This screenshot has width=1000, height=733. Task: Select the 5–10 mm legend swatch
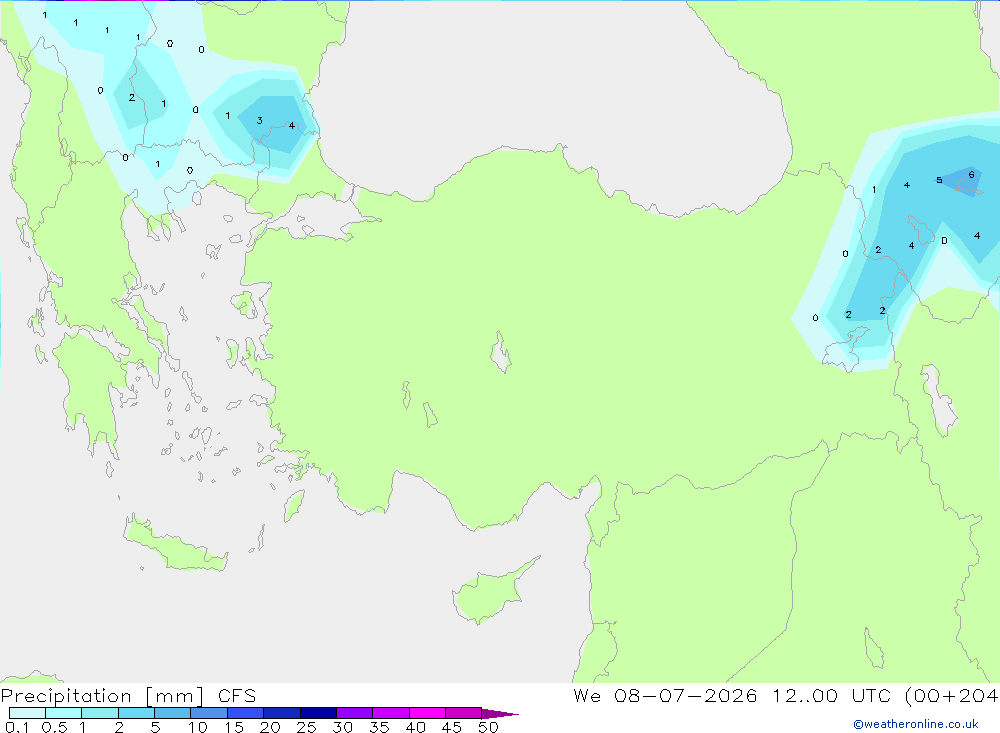coord(173,713)
